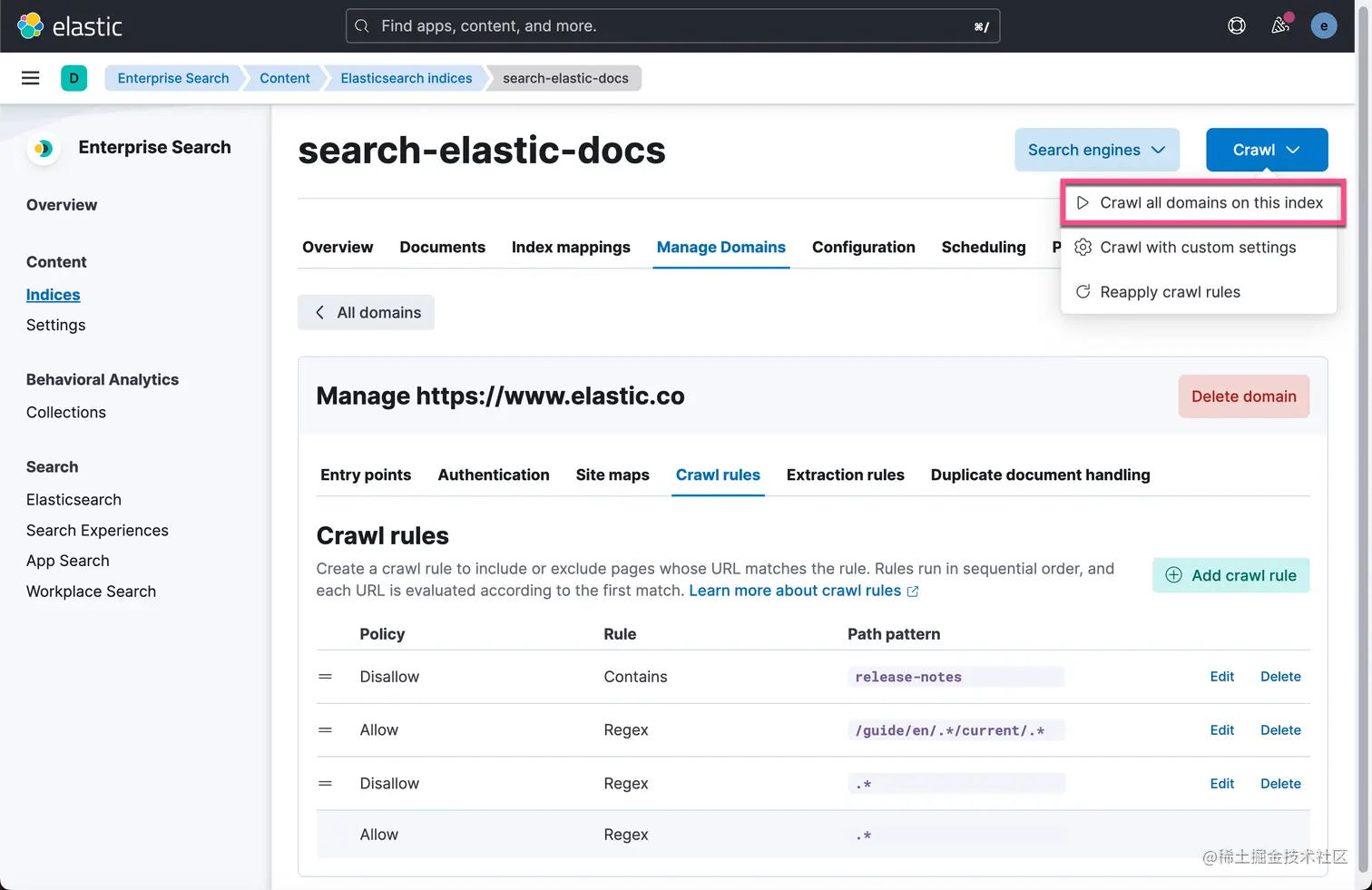Click external link icon after Learn more about crawl rules

click(x=913, y=592)
